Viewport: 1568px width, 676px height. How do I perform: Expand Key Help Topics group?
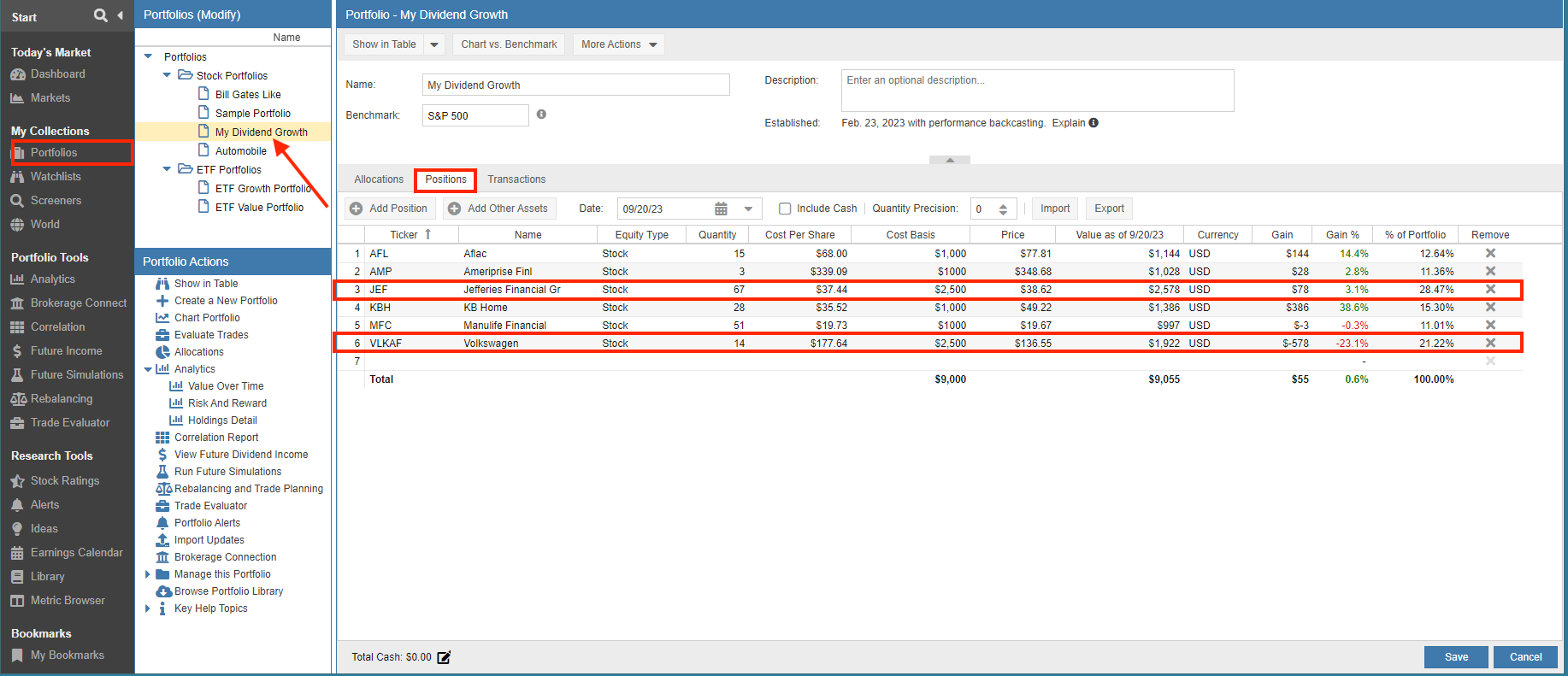pos(148,608)
